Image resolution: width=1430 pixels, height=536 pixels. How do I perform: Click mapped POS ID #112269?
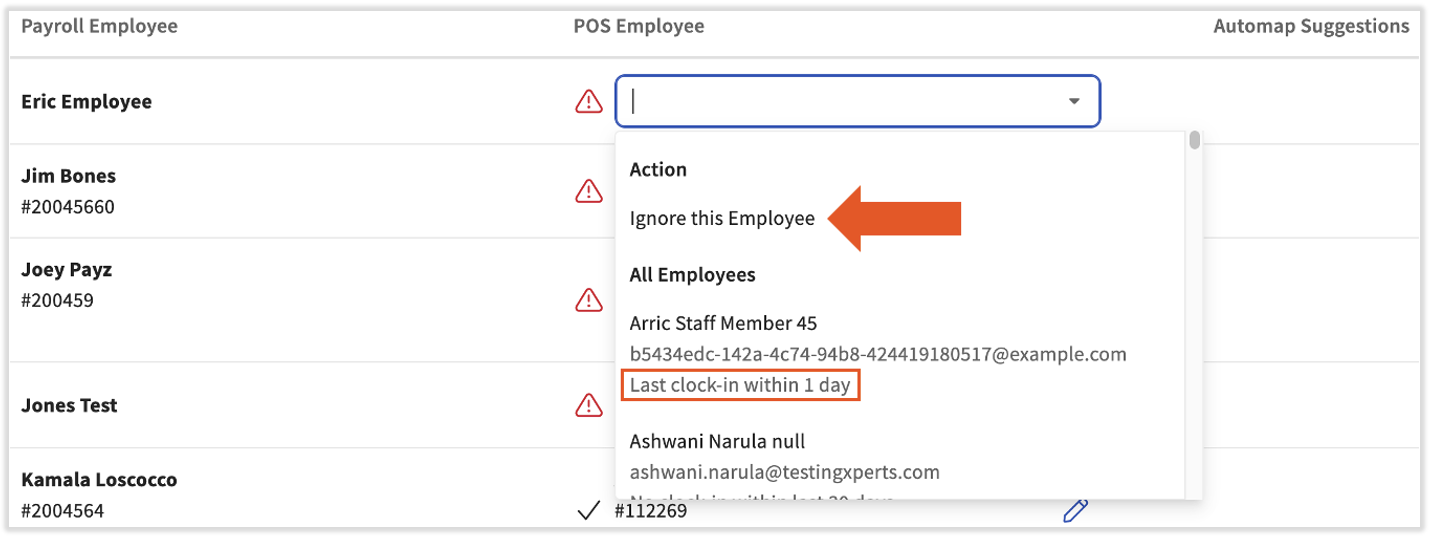[650, 512]
